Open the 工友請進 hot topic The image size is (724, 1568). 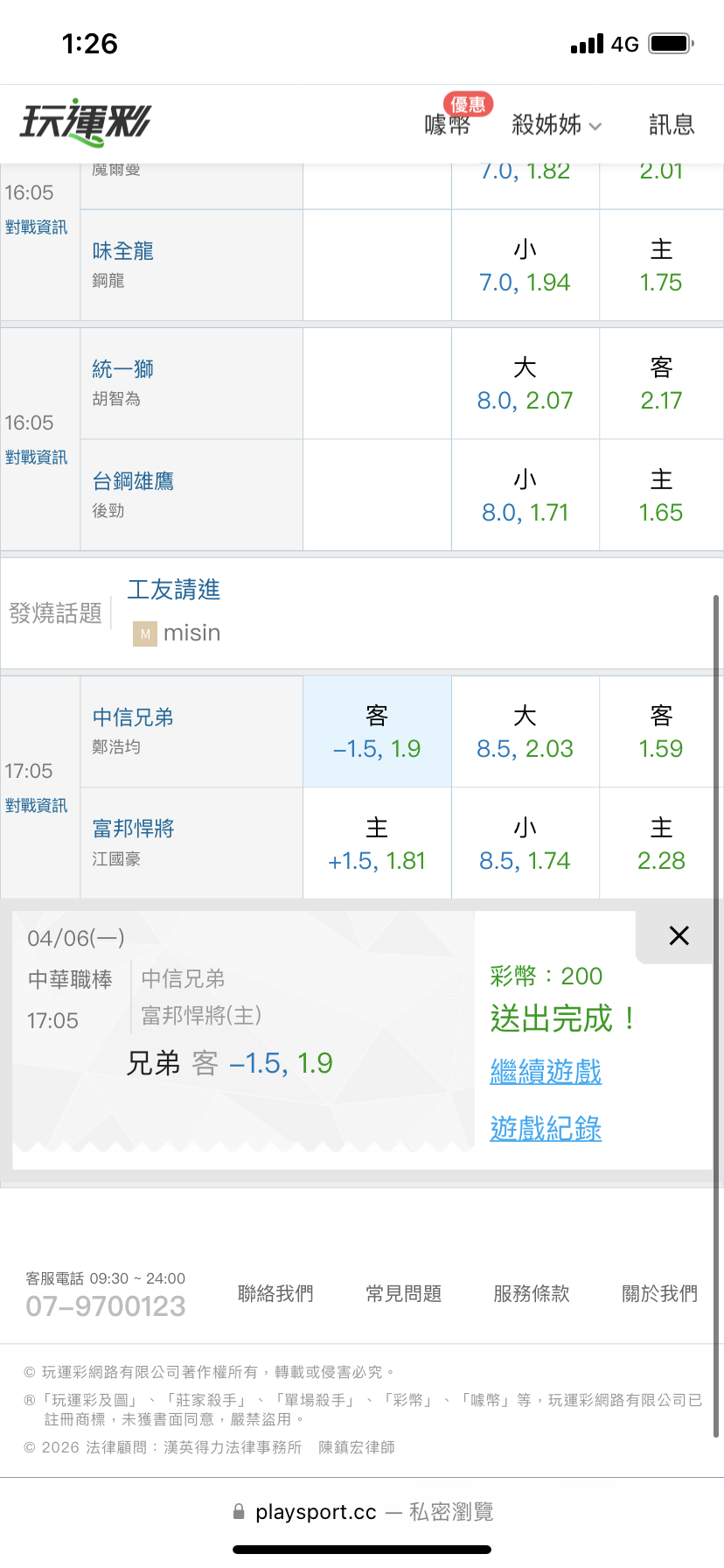(x=174, y=590)
